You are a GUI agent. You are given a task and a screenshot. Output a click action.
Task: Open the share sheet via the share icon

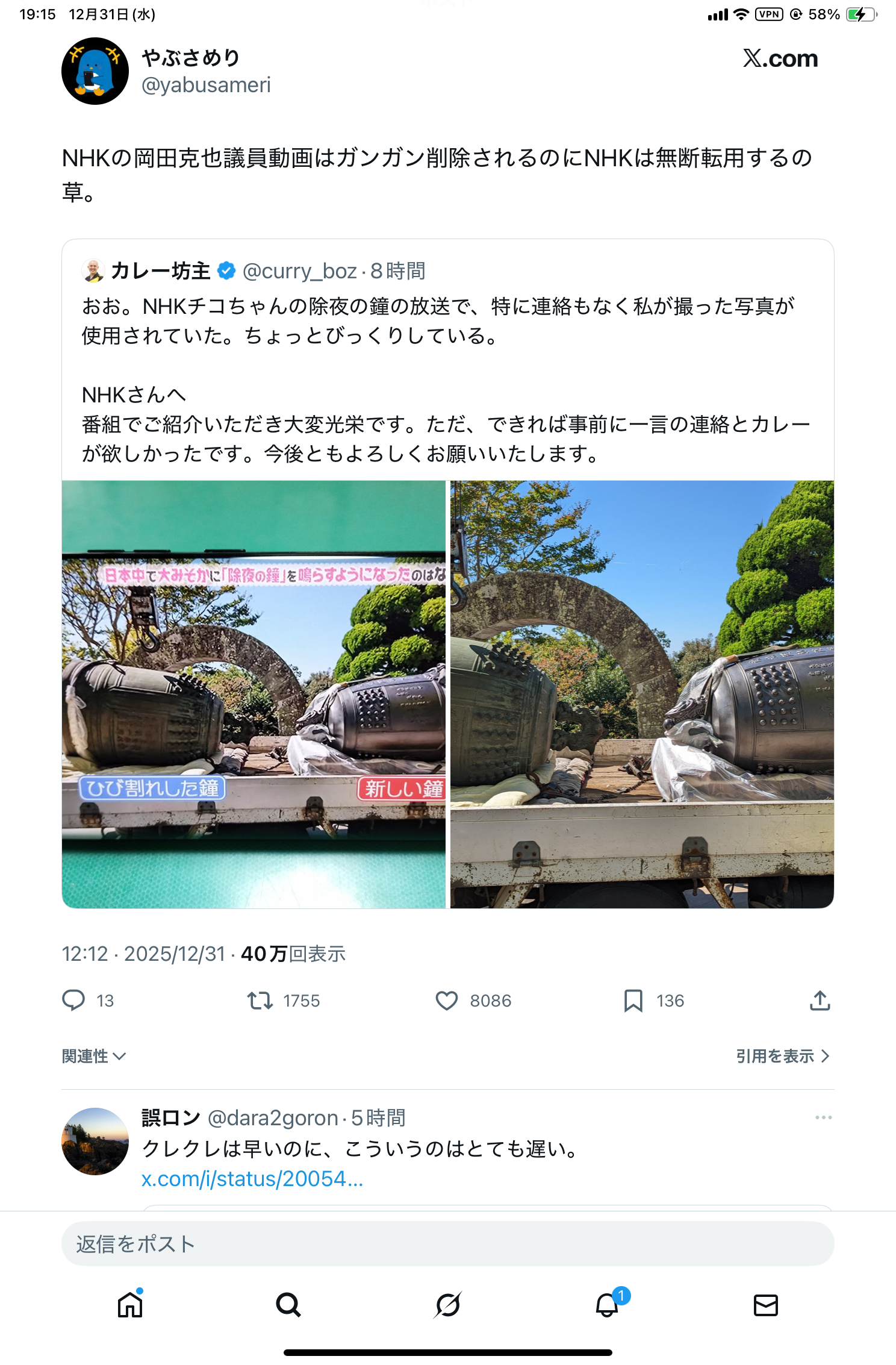coord(820,1001)
